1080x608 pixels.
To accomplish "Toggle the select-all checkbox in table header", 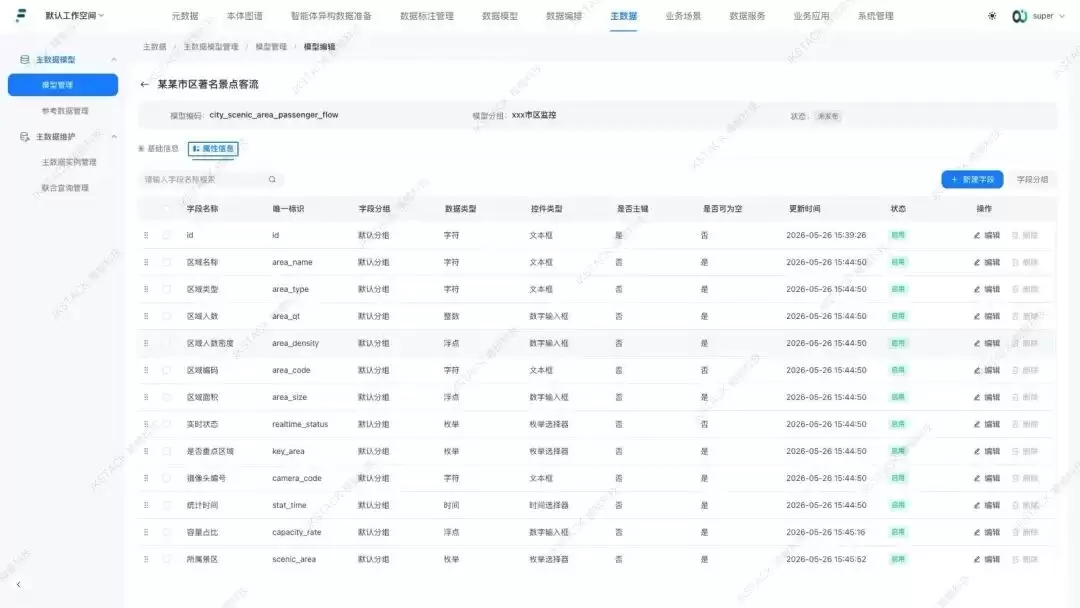I will (x=167, y=209).
